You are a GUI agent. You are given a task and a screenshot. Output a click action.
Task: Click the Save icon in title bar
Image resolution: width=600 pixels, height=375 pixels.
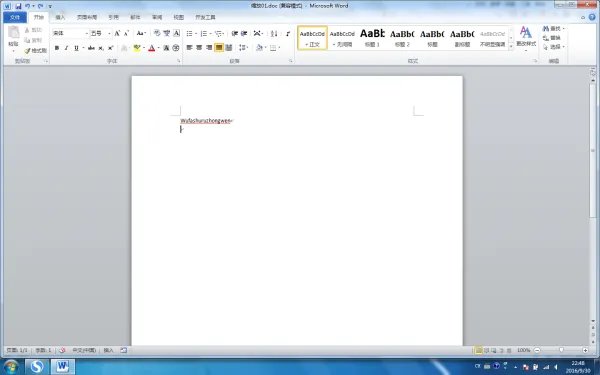(x=18, y=6)
